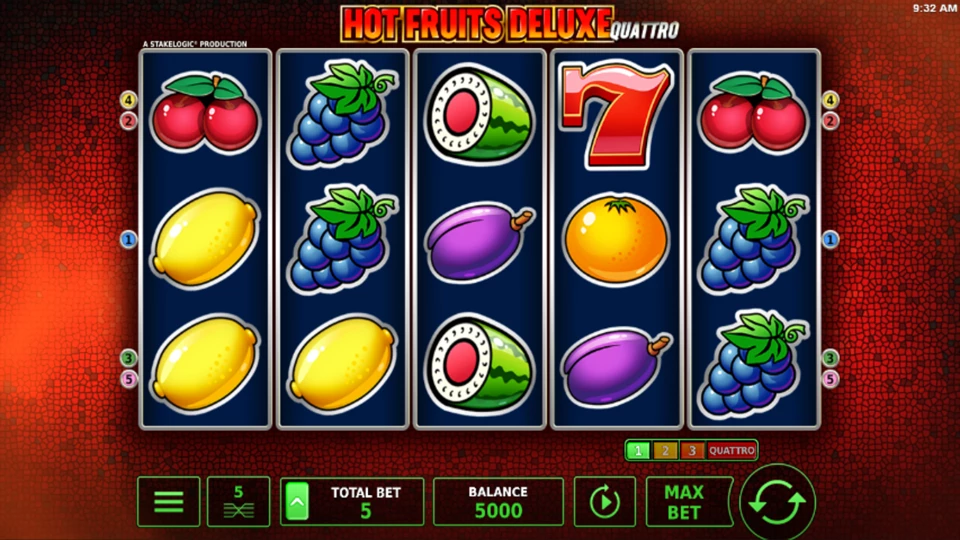
Task: Click the MAX BET button
Action: coord(687,501)
